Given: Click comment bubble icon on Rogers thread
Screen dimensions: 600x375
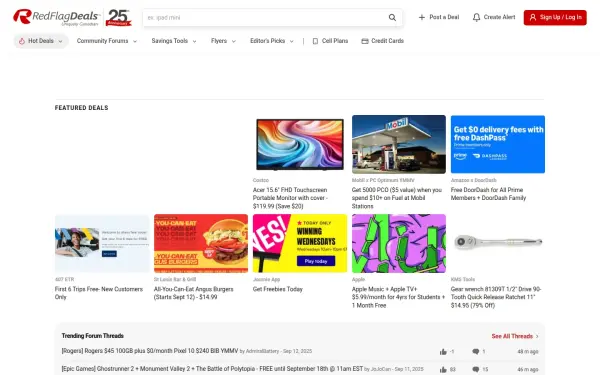Looking at the screenshot, I should click(476, 352).
